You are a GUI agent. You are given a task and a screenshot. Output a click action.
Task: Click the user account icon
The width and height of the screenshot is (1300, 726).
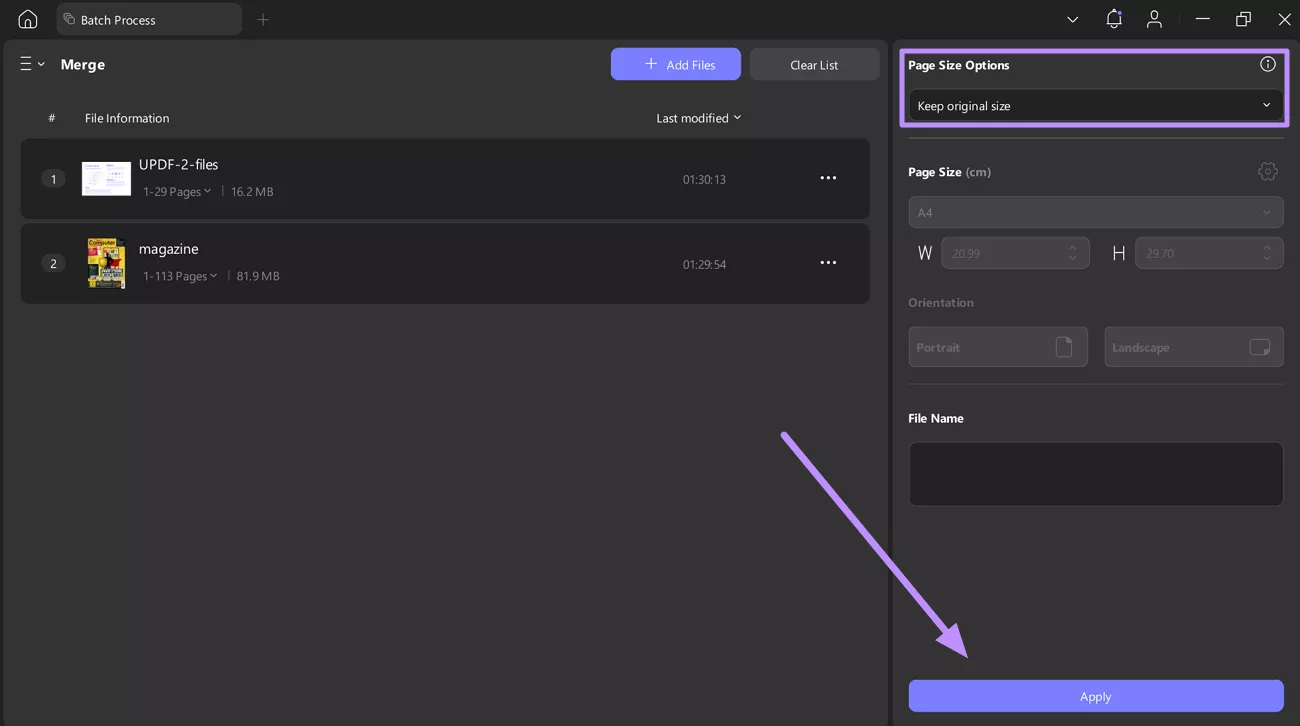1154,18
